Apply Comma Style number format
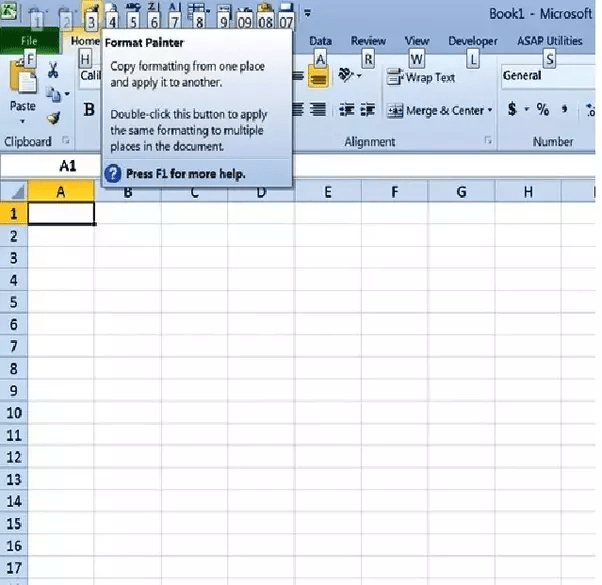Viewport: 602px width, 585px height. (x=564, y=110)
